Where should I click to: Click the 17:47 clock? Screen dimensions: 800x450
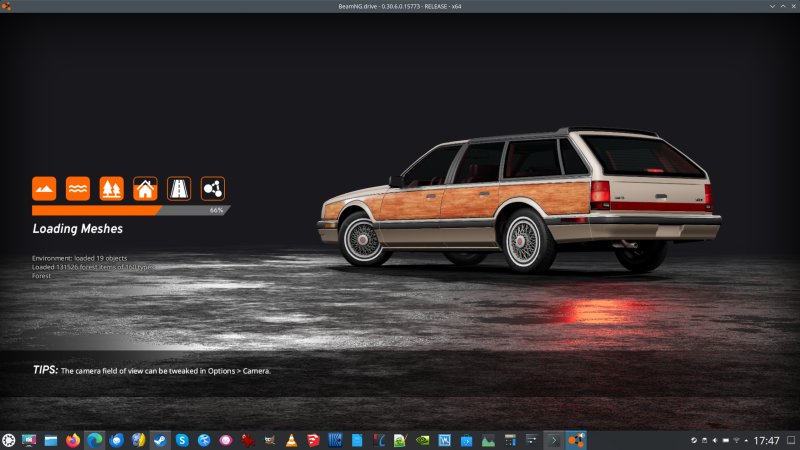point(767,440)
